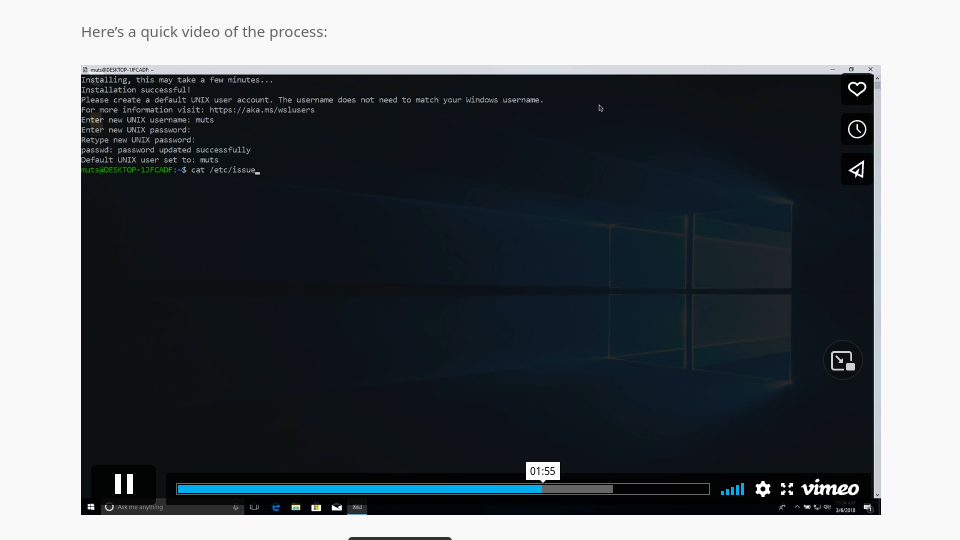The image size is (960, 540).
Task: Enable picture-in-picture mode
Action: point(843,361)
